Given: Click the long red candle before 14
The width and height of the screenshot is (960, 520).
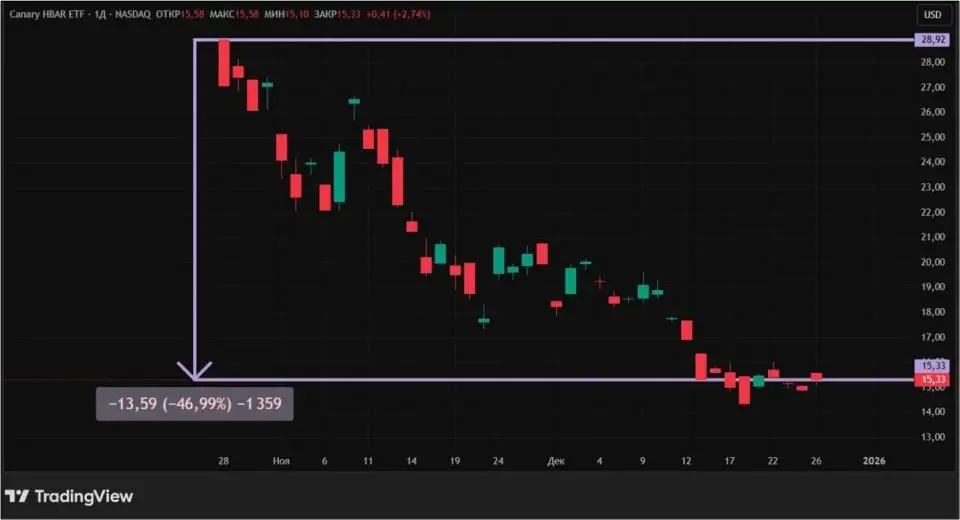Looking at the screenshot, I should click(397, 181).
